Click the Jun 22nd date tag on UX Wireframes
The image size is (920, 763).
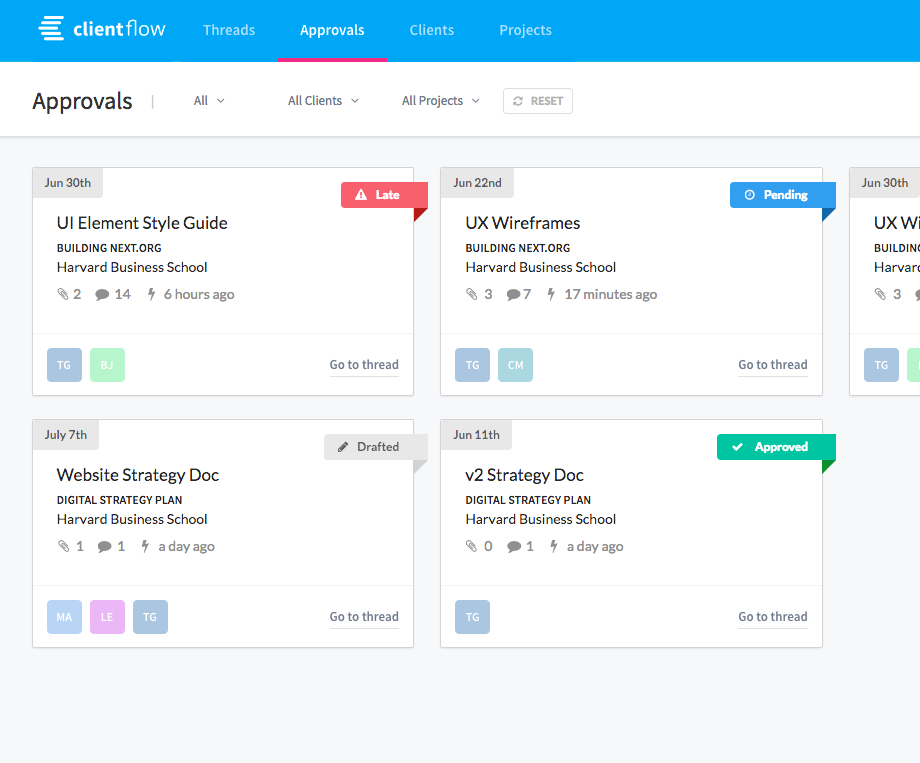coord(477,183)
